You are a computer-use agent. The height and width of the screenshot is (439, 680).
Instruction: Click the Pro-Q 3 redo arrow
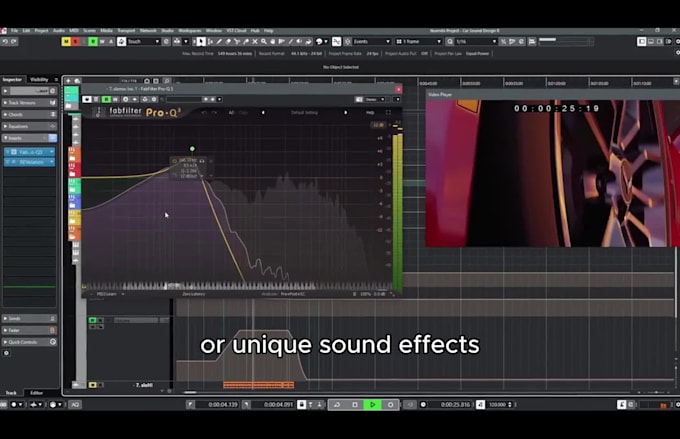214,112
